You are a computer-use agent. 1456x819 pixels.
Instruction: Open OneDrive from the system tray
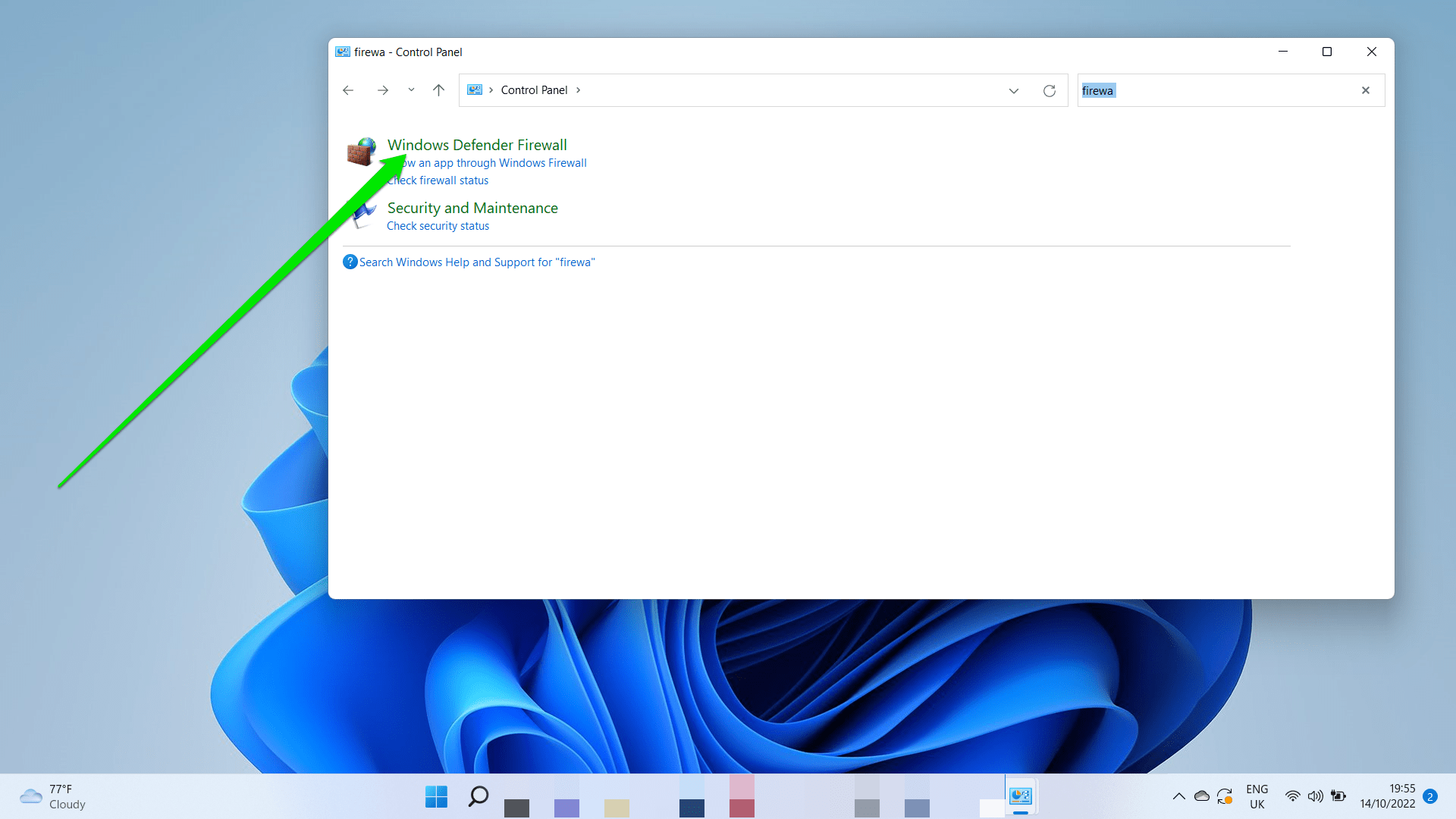1202,796
